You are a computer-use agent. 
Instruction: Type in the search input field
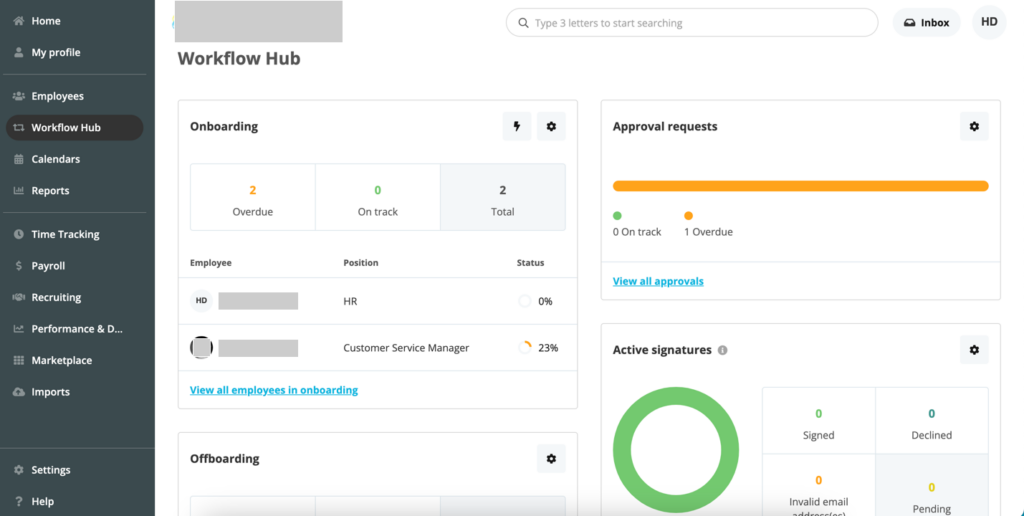point(700,23)
